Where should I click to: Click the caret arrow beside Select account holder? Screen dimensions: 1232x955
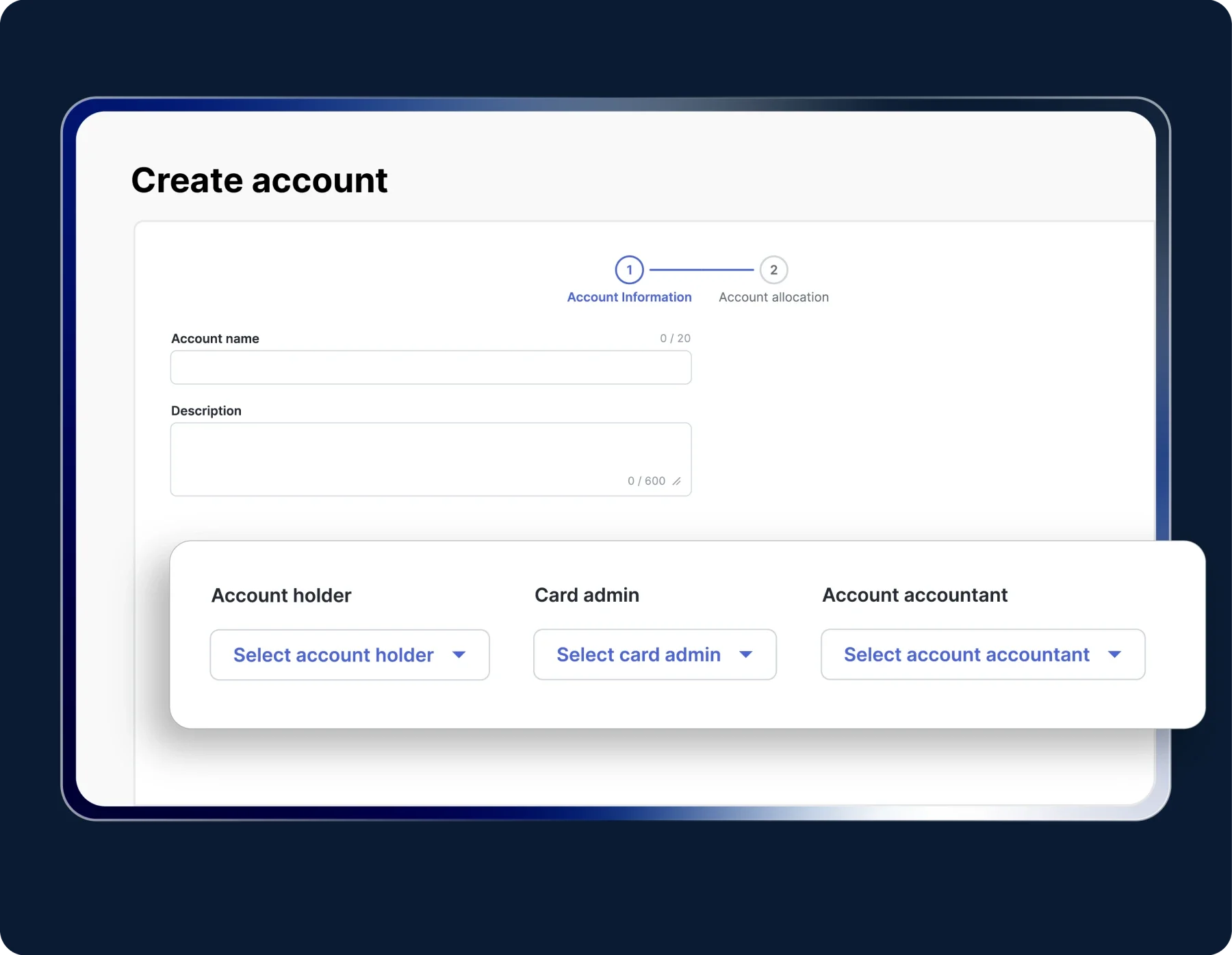tap(459, 655)
